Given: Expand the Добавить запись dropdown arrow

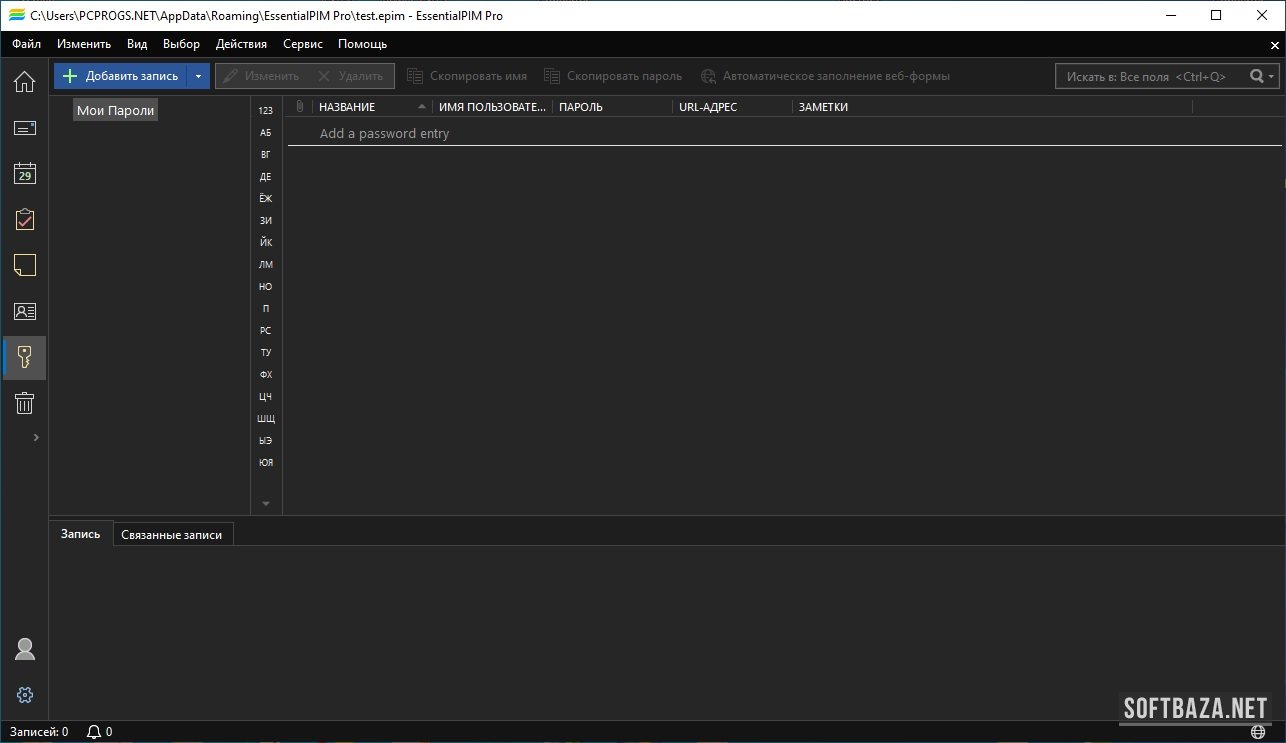Looking at the screenshot, I should tap(198, 76).
